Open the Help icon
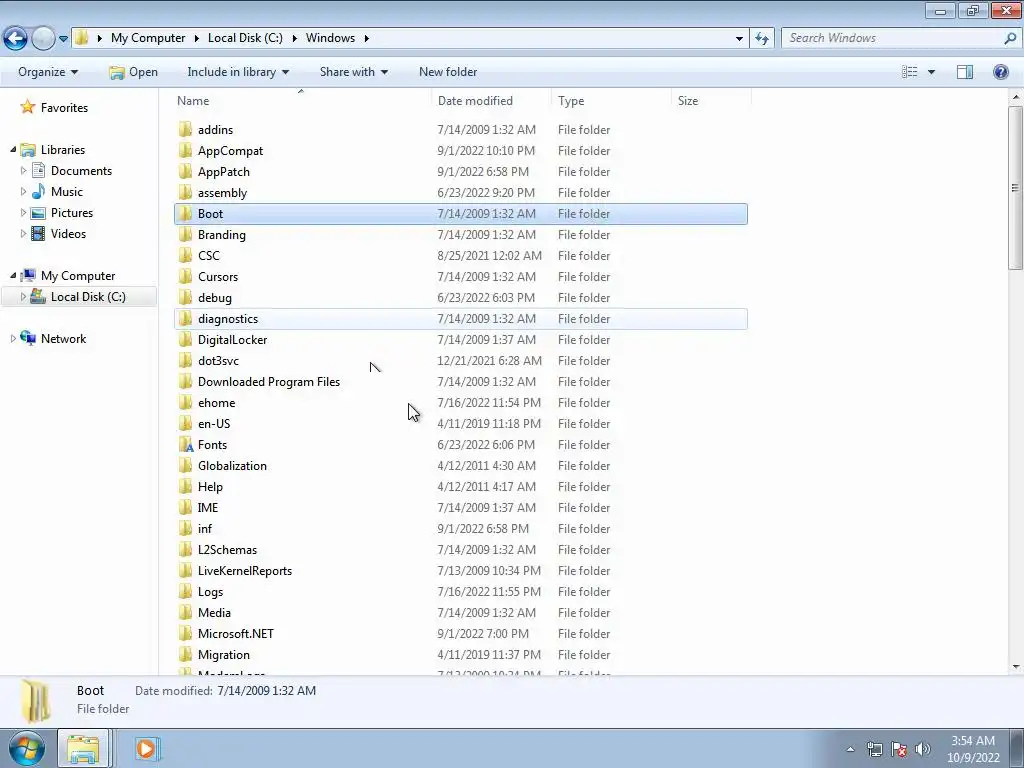 click(1000, 72)
